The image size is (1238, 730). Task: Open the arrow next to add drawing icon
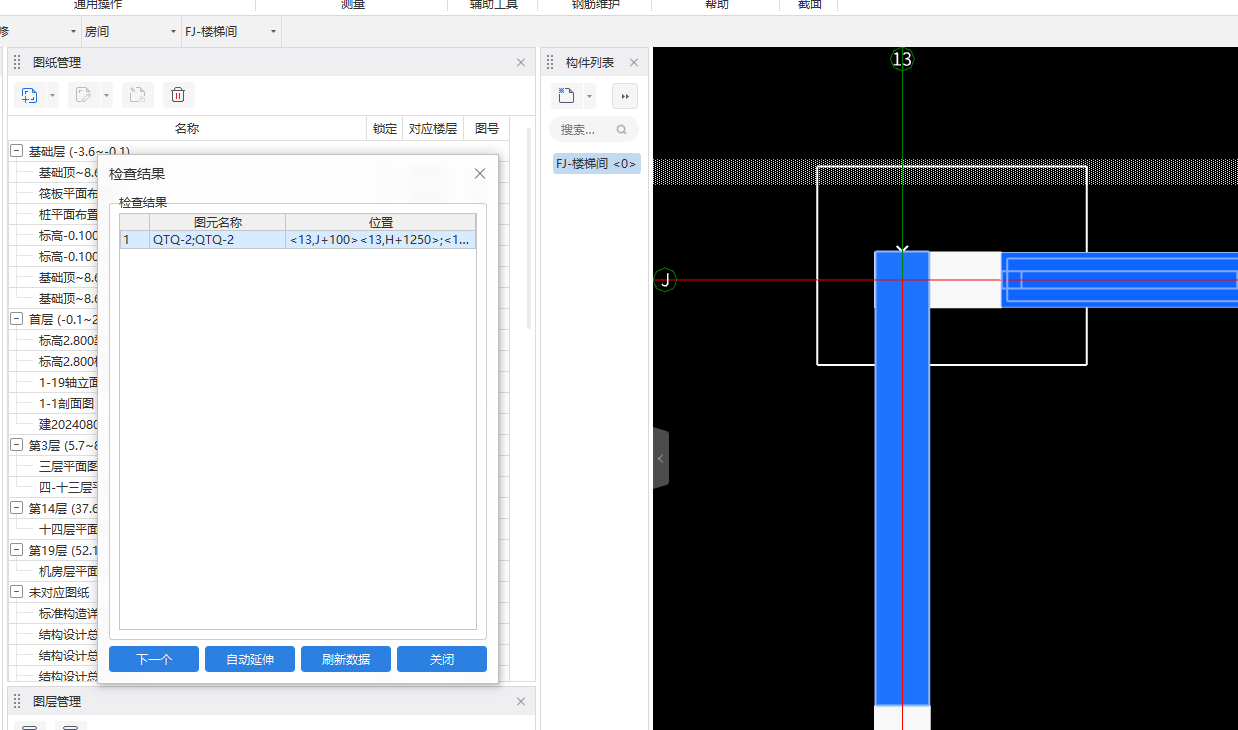52,96
